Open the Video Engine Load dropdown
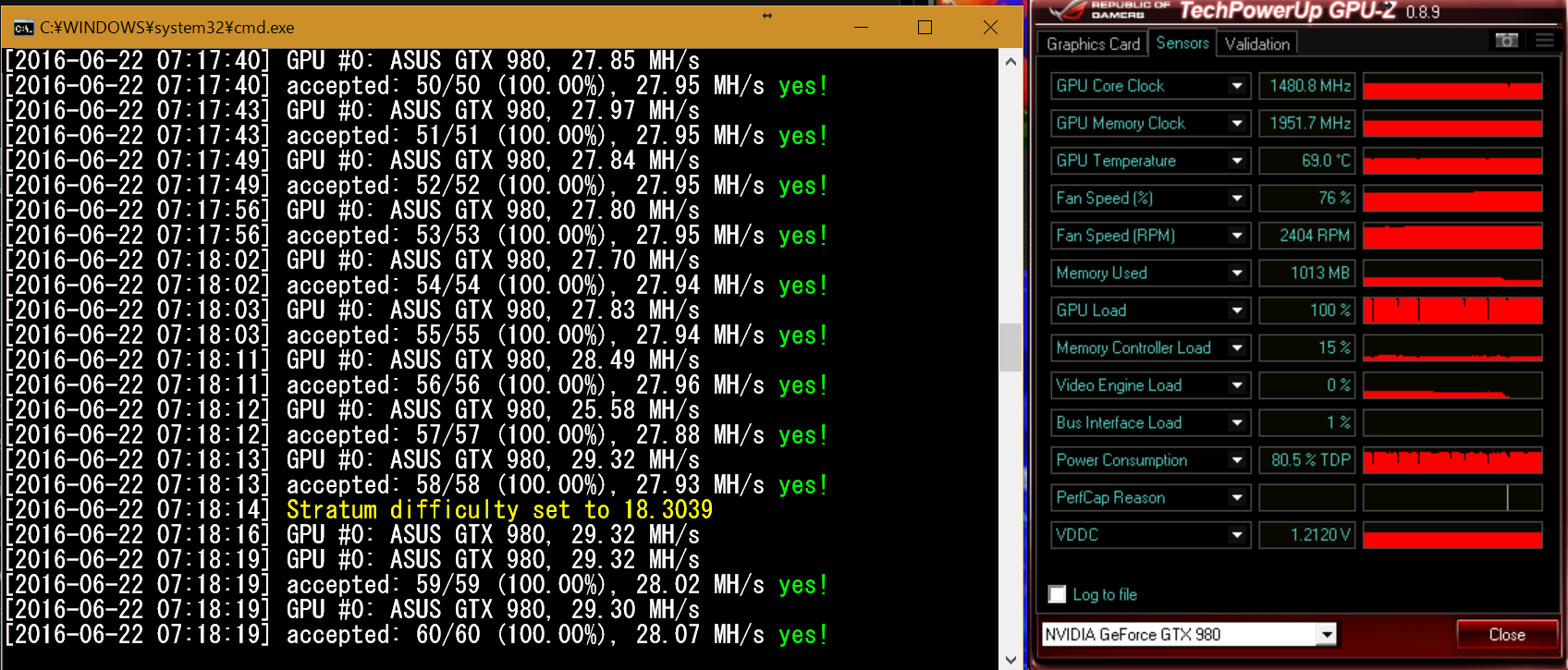Viewport: 1568px width, 670px height. [1237, 385]
